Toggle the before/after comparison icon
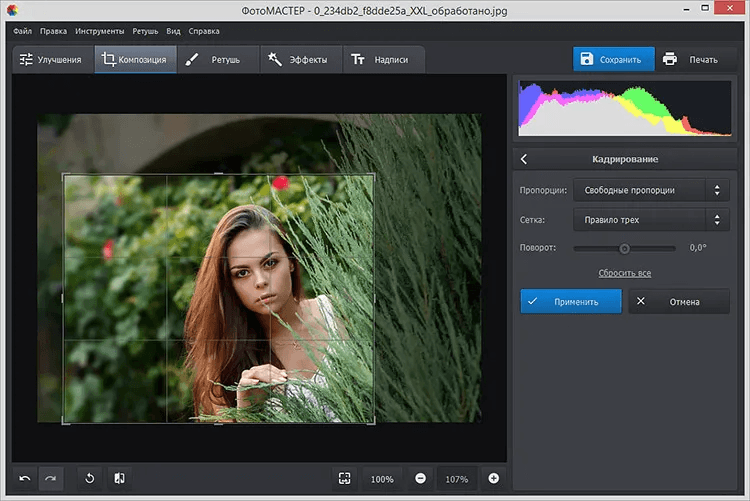The width and height of the screenshot is (750, 501). (x=118, y=478)
